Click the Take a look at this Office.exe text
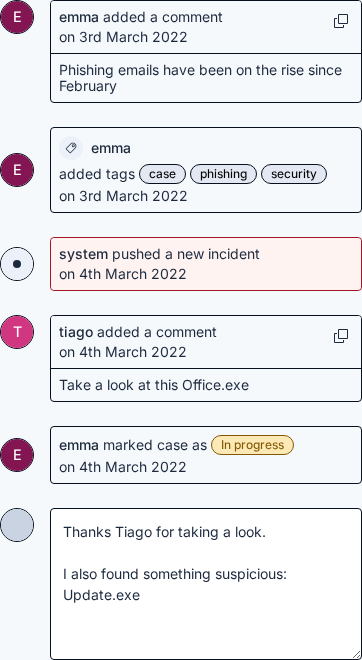362x660 pixels. pyautogui.click(x=154, y=385)
